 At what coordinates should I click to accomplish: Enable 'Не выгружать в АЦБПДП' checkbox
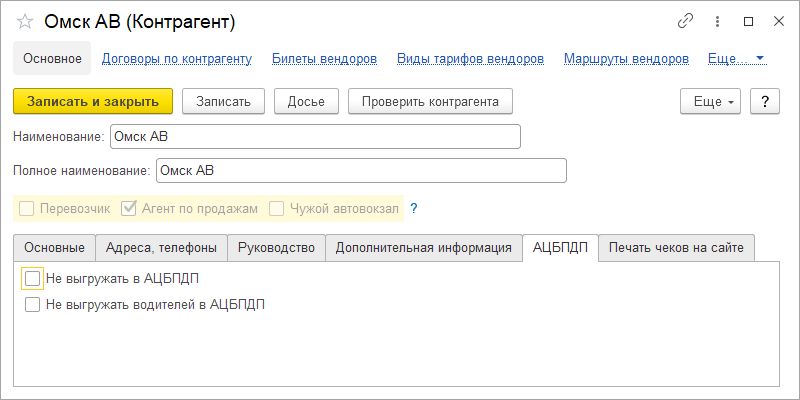(33, 279)
